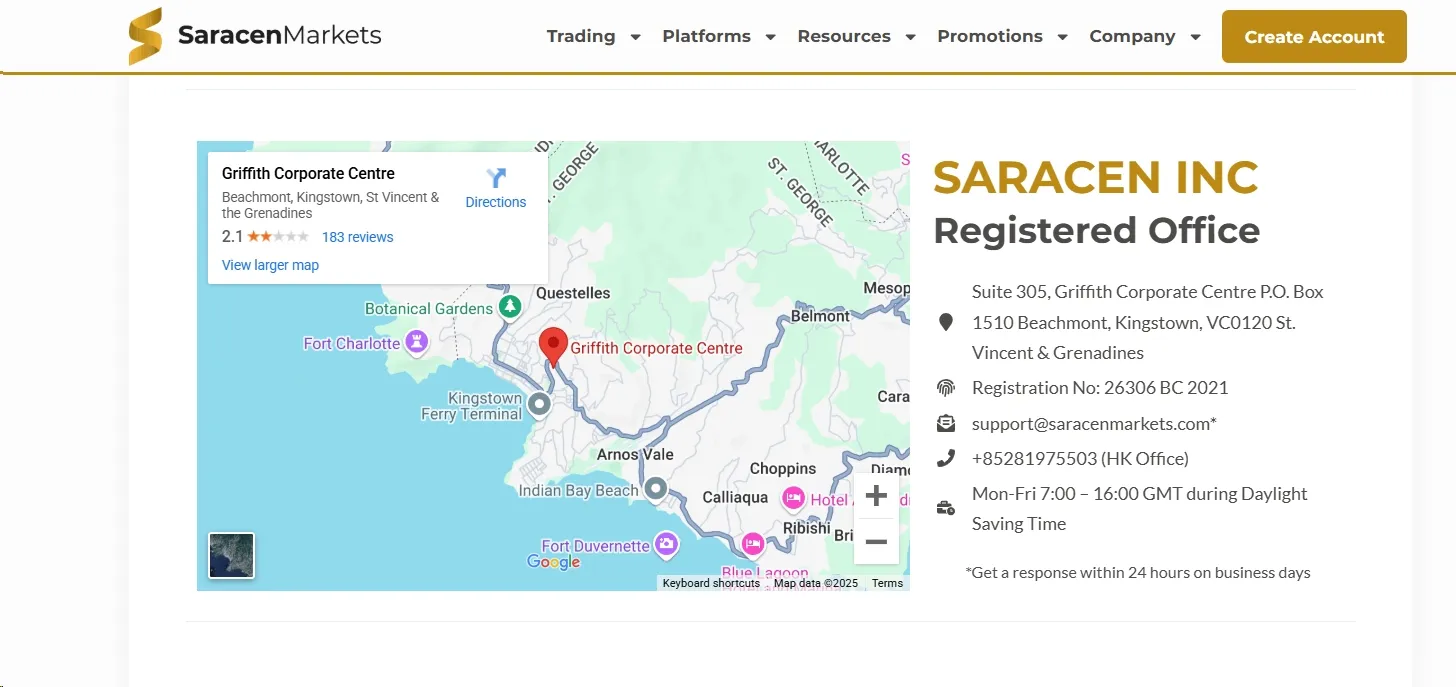Viewport: 1456px width, 687px height.
Task: Zoom out the map with minus button
Action: (876, 542)
